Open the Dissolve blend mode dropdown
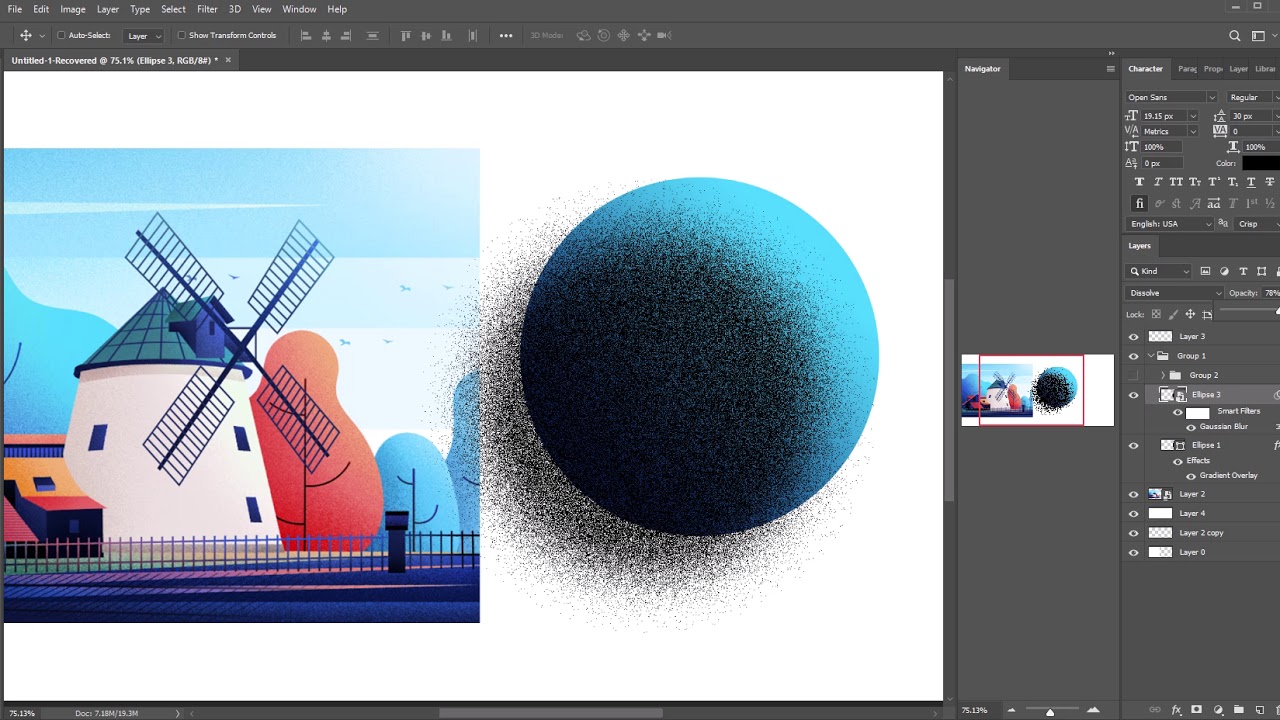This screenshot has width=1280, height=720. click(1175, 293)
